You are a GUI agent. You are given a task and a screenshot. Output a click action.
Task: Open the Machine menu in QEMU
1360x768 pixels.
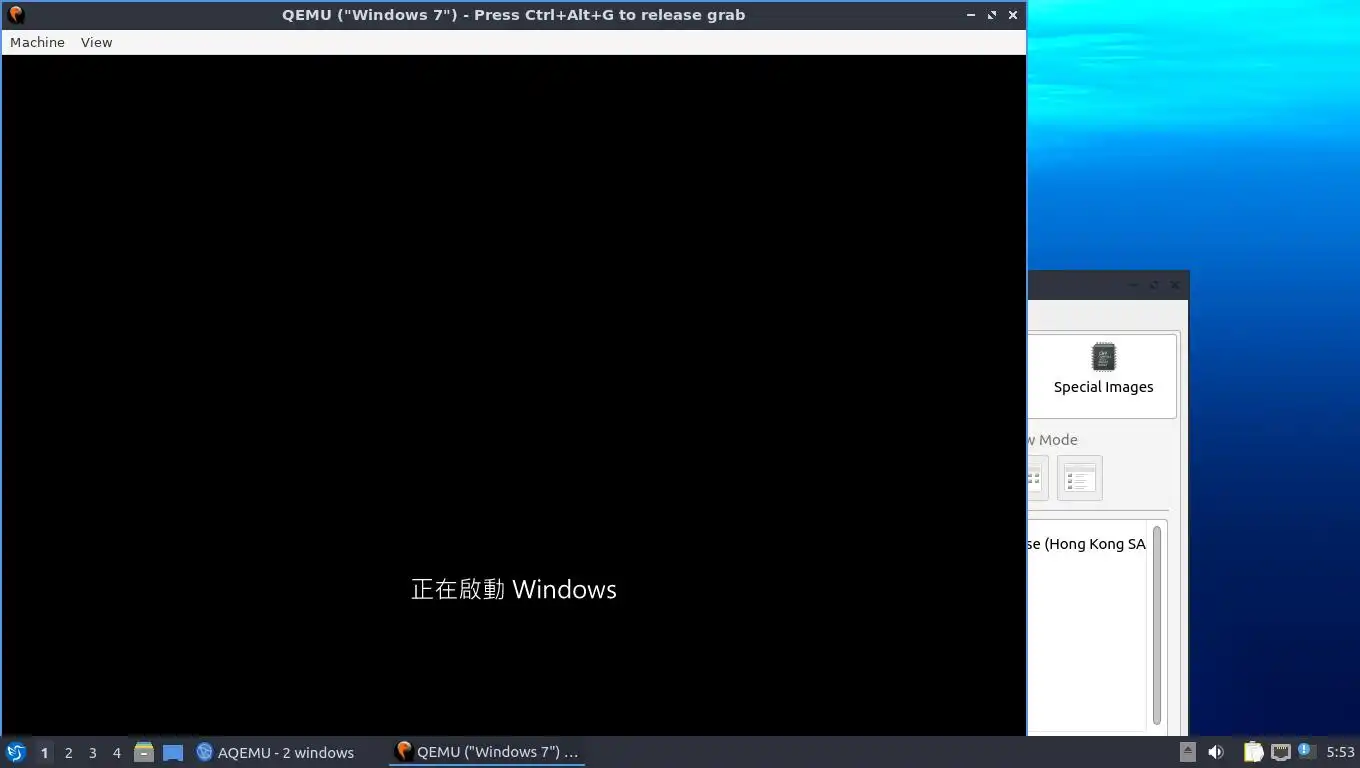point(37,42)
